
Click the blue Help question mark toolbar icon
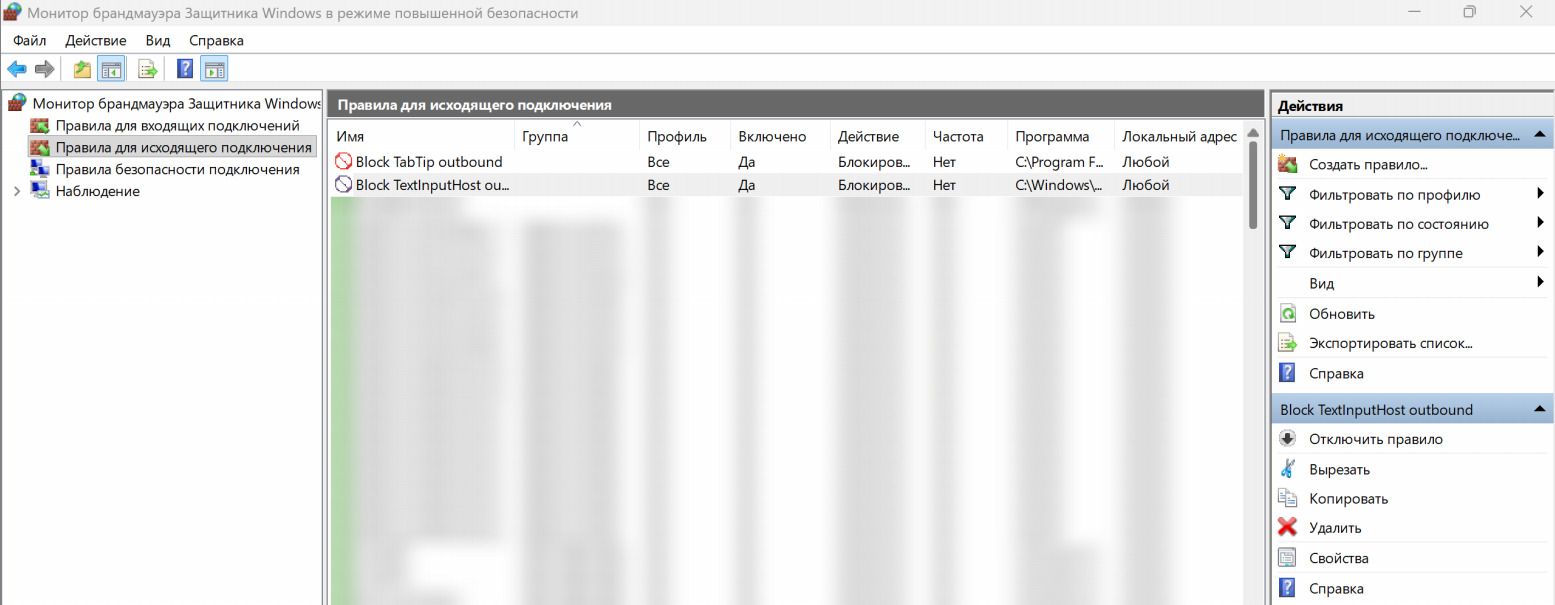tap(185, 69)
